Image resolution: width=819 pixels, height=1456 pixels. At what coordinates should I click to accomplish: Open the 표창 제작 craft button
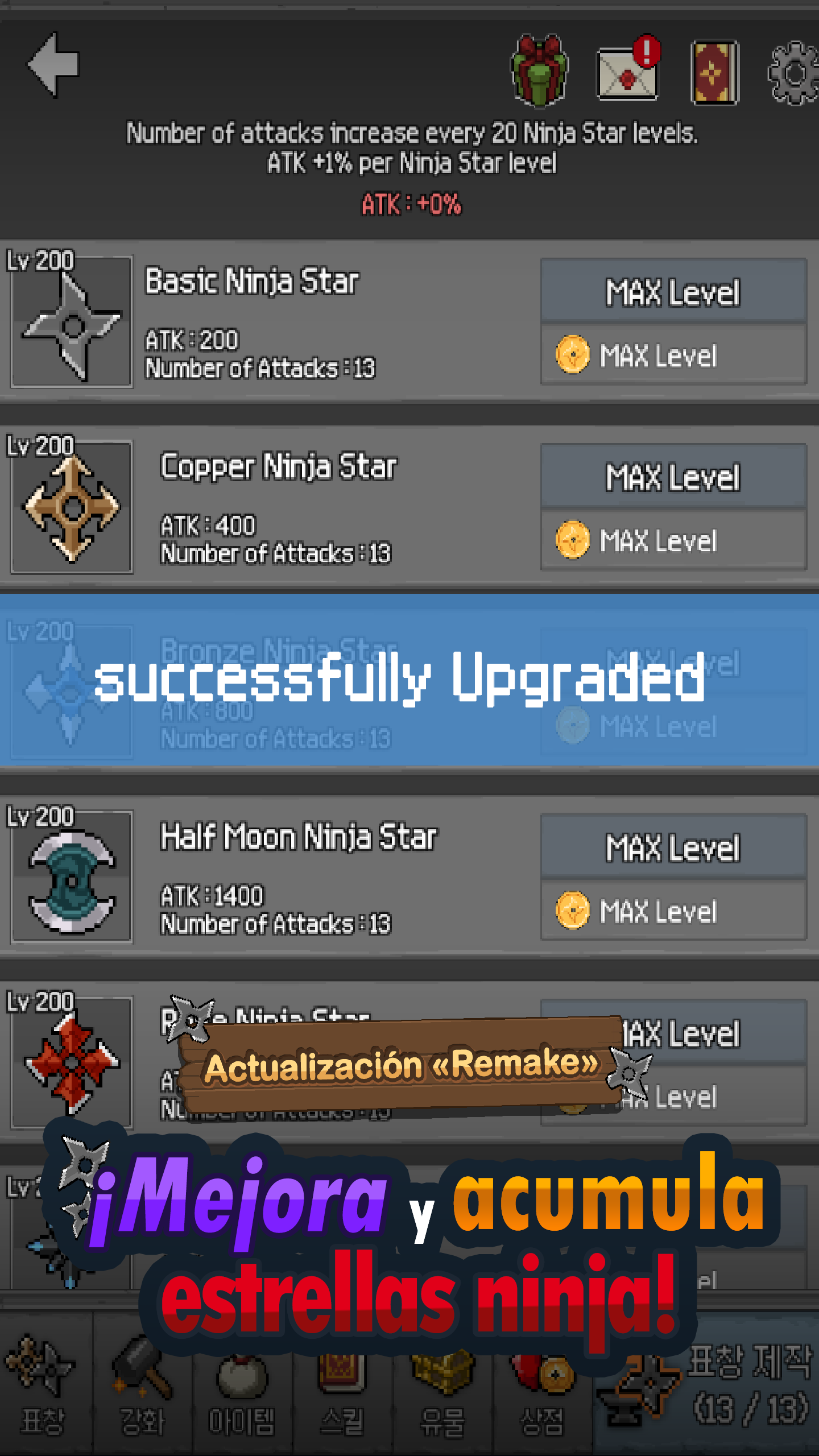click(705, 1388)
